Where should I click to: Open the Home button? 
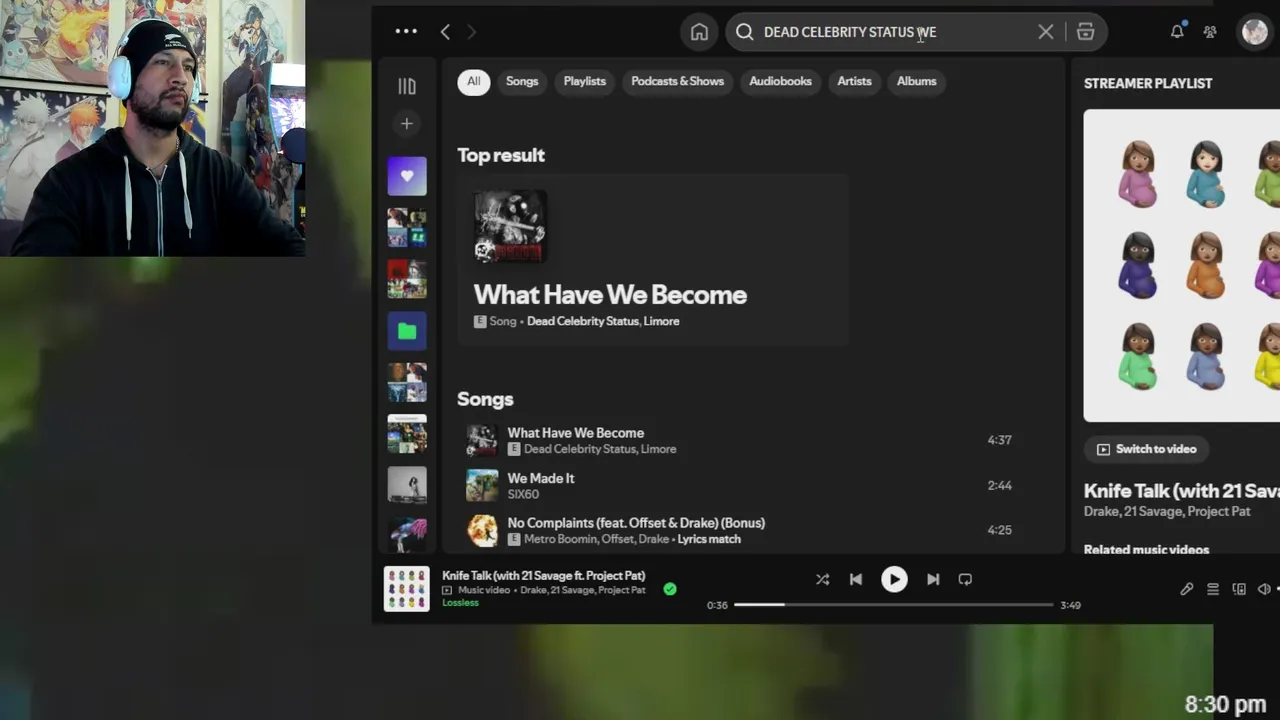coord(699,32)
